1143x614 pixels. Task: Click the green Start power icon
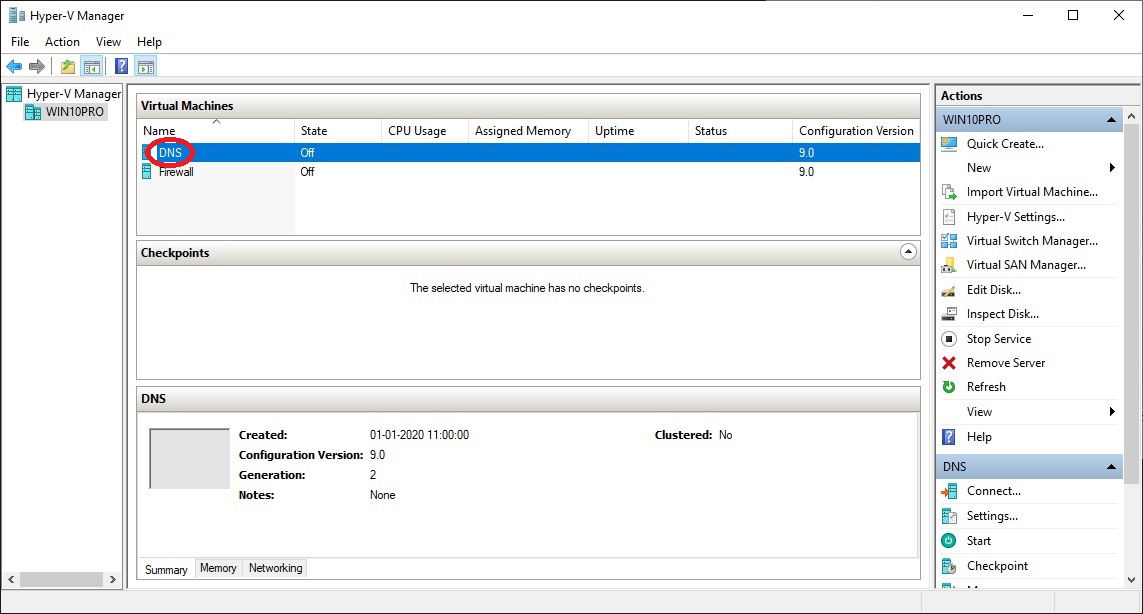coord(949,541)
